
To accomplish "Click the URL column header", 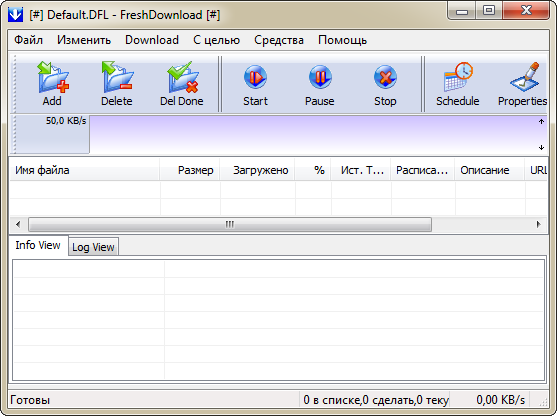I will click(536, 170).
